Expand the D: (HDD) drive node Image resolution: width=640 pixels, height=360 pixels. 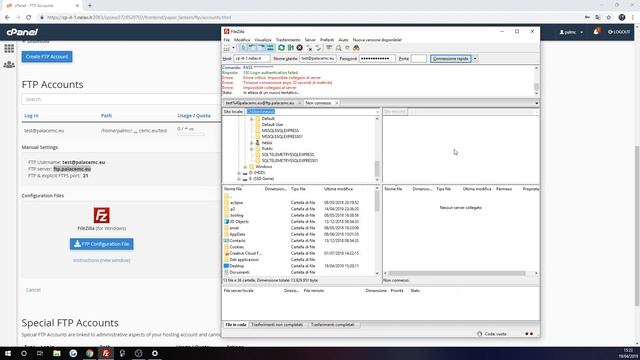pos(239,173)
